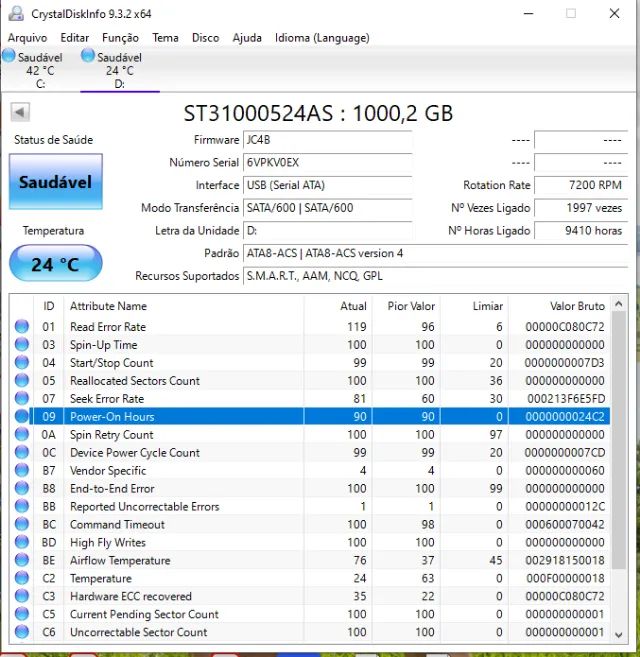This screenshot has height=657, width=640.
Task: Click the status icon for Power-On Hours
Action: [22, 416]
